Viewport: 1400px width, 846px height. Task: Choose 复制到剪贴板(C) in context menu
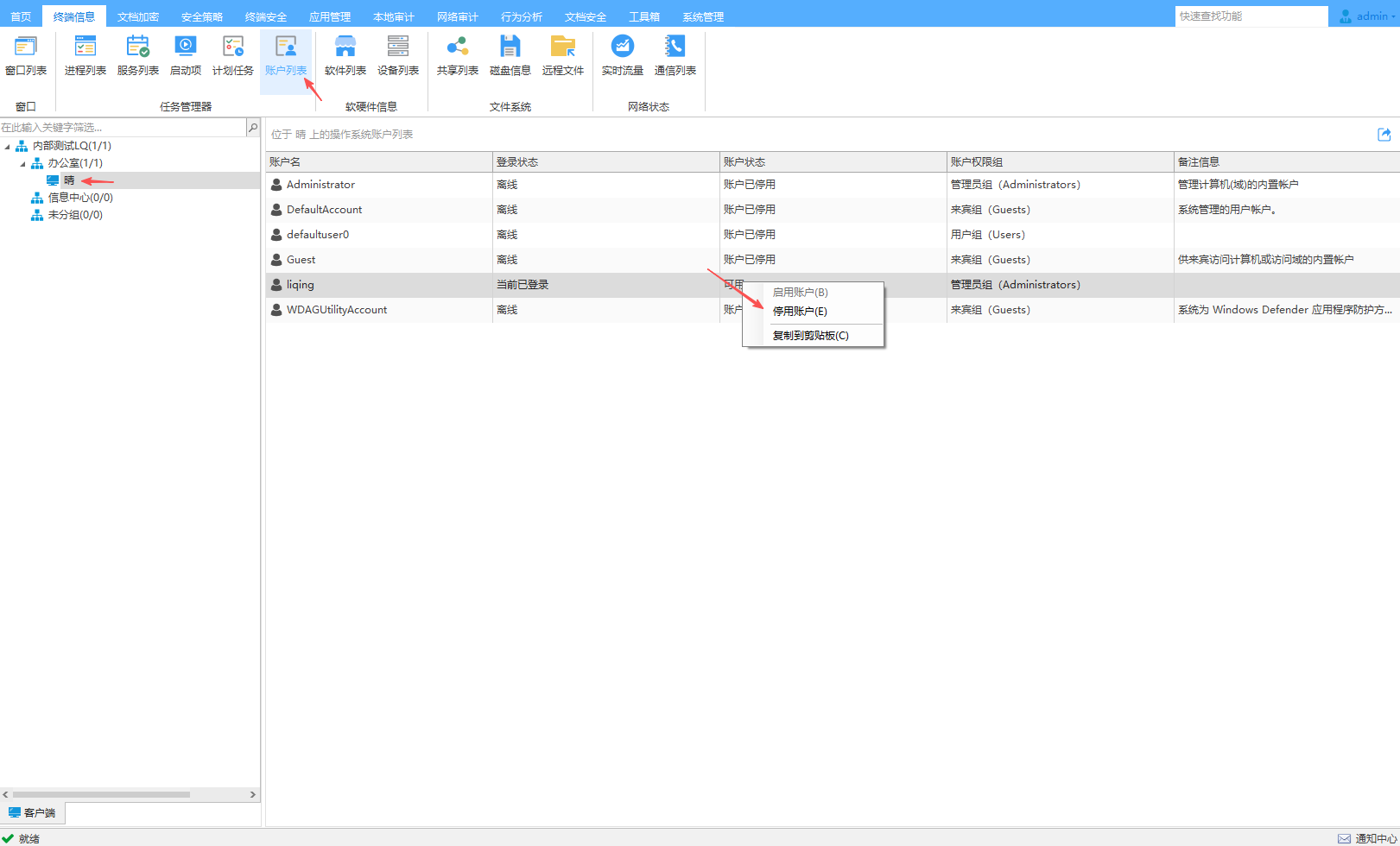pos(810,336)
